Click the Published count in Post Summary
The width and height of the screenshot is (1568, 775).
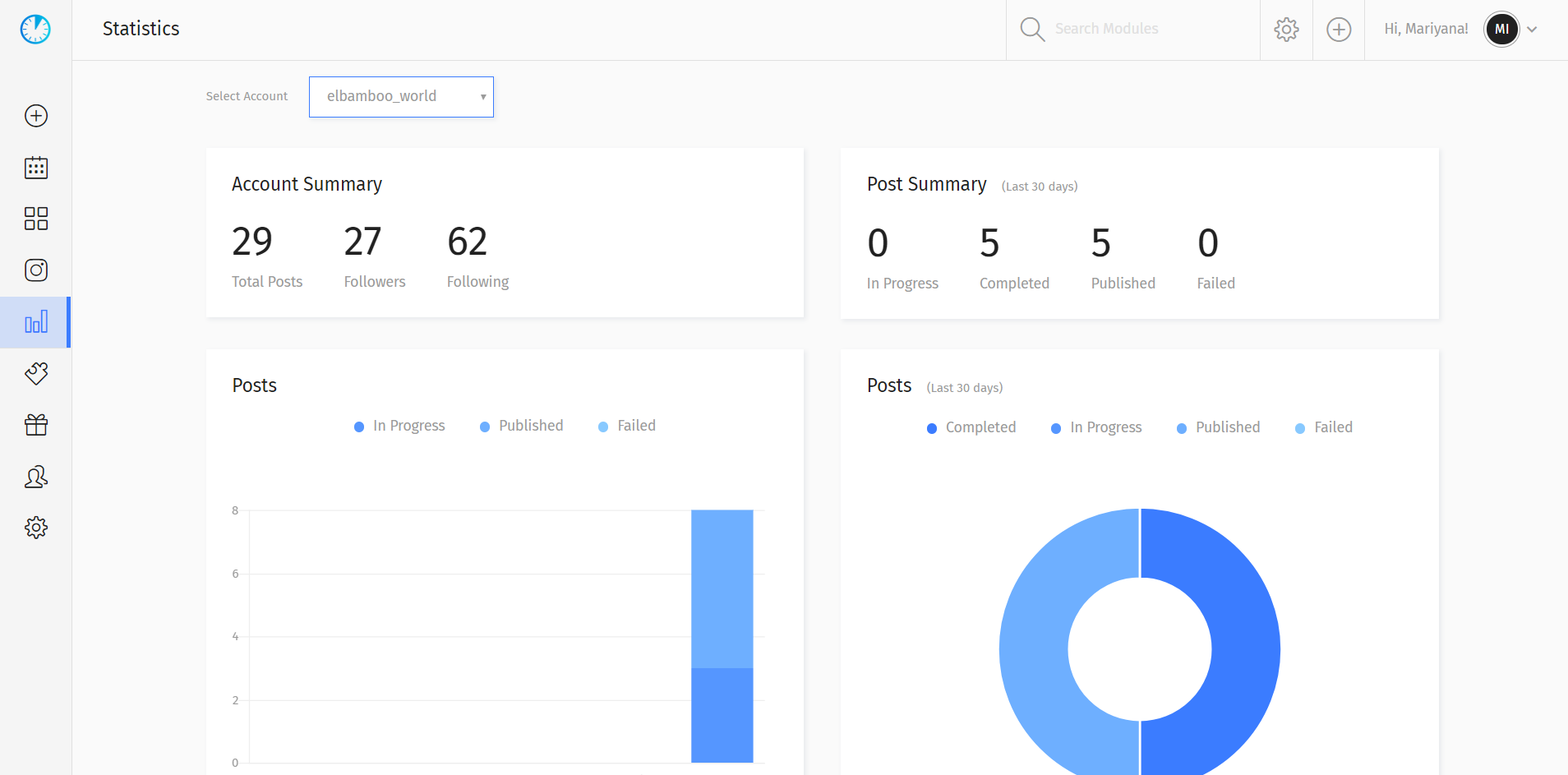tap(1100, 243)
